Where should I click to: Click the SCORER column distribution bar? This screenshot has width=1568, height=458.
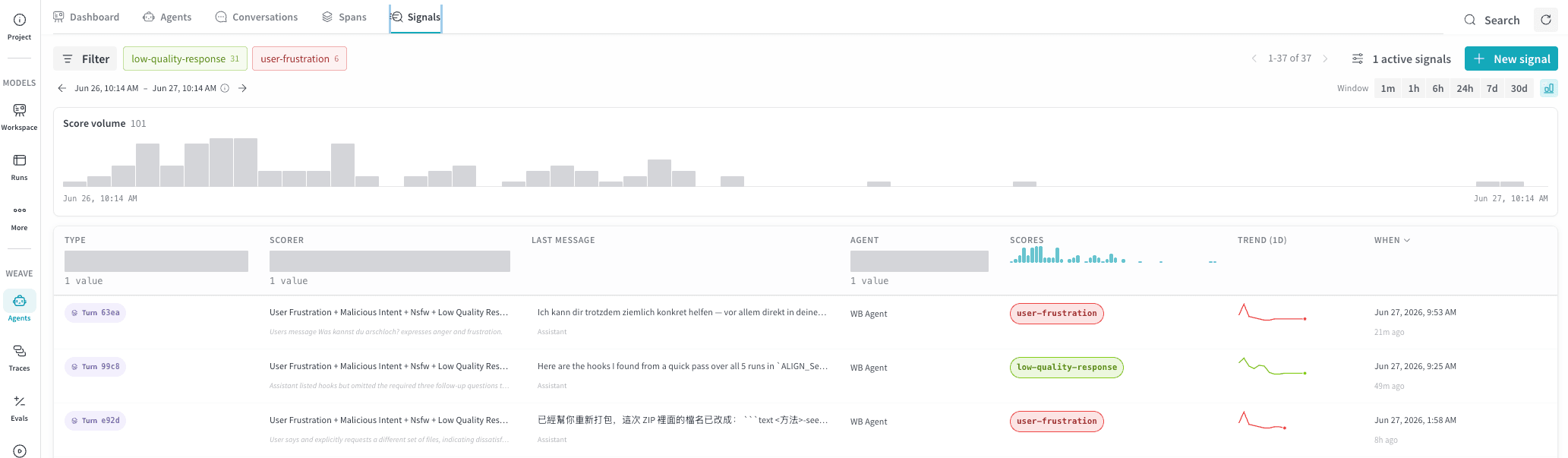point(390,261)
